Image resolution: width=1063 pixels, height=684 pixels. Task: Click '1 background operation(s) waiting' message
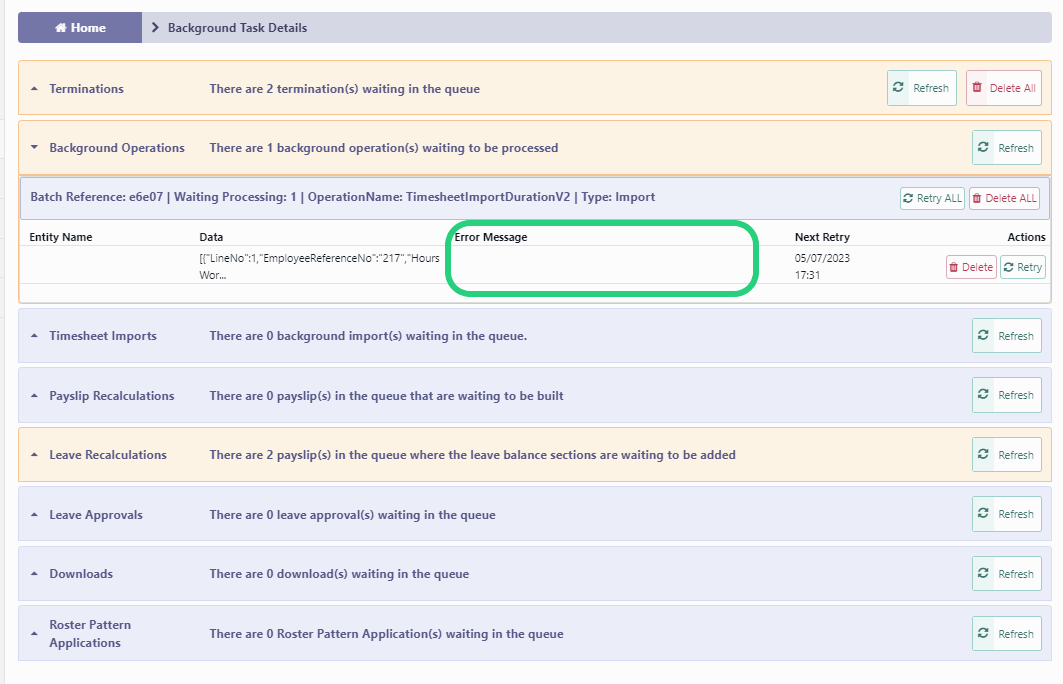(x=384, y=148)
